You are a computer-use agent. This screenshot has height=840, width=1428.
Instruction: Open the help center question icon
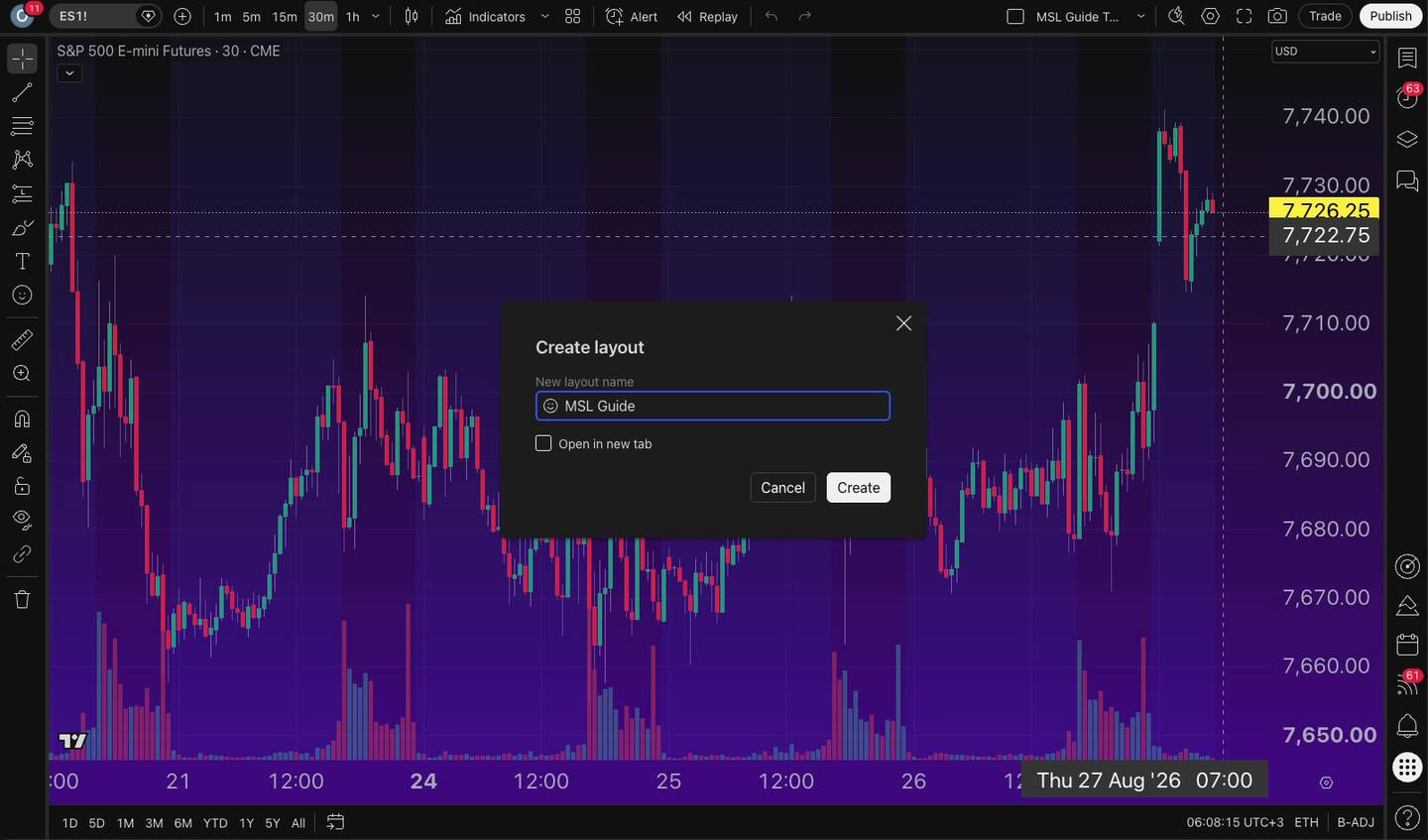[x=1407, y=818]
